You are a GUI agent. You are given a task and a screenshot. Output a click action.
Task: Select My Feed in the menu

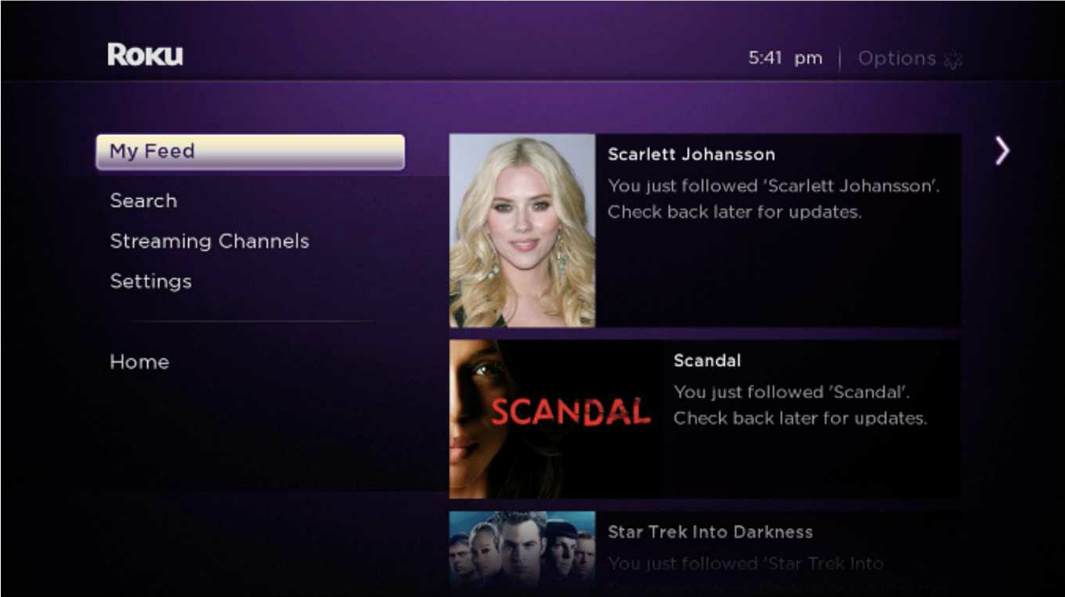click(x=250, y=151)
